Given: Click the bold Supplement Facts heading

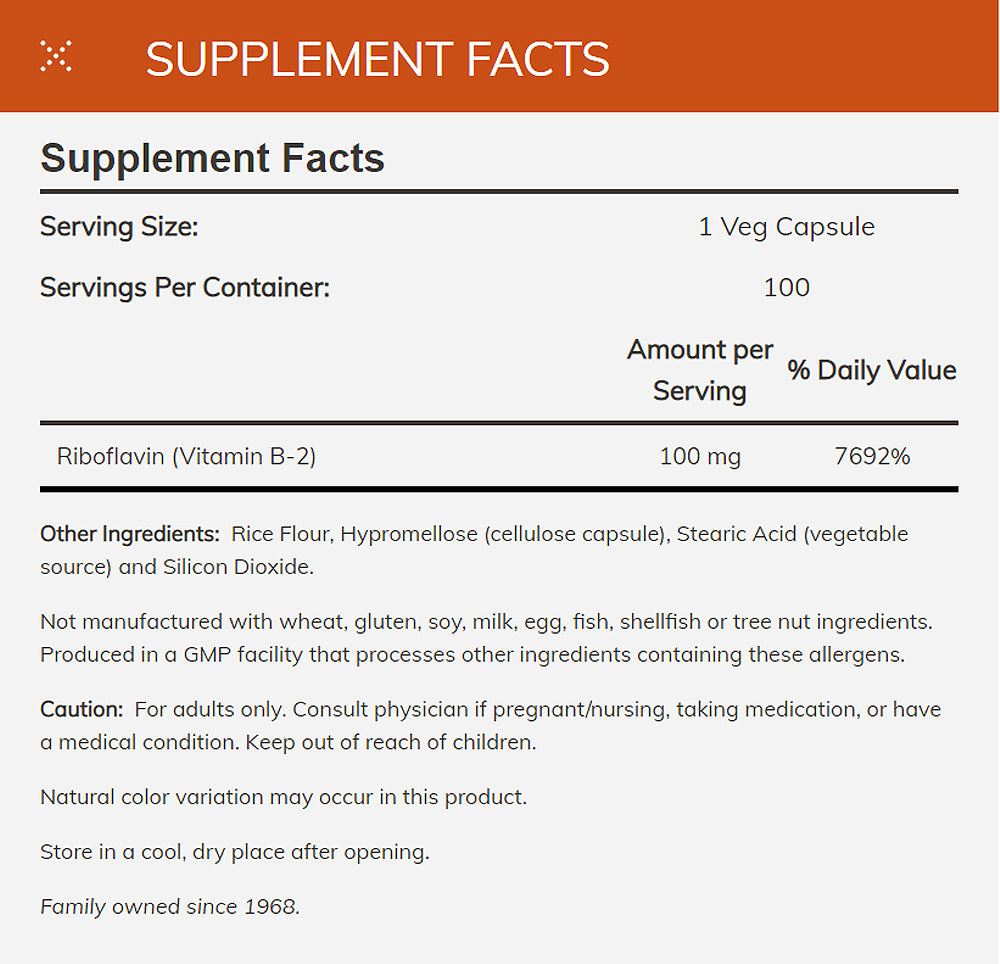Looking at the screenshot, I should pos(212,159).
